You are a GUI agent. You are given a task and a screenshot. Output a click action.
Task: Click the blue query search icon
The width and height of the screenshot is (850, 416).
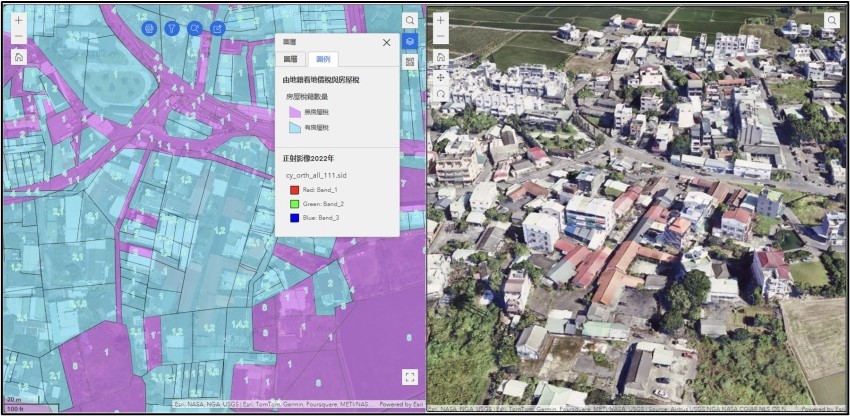click(195, 28)
